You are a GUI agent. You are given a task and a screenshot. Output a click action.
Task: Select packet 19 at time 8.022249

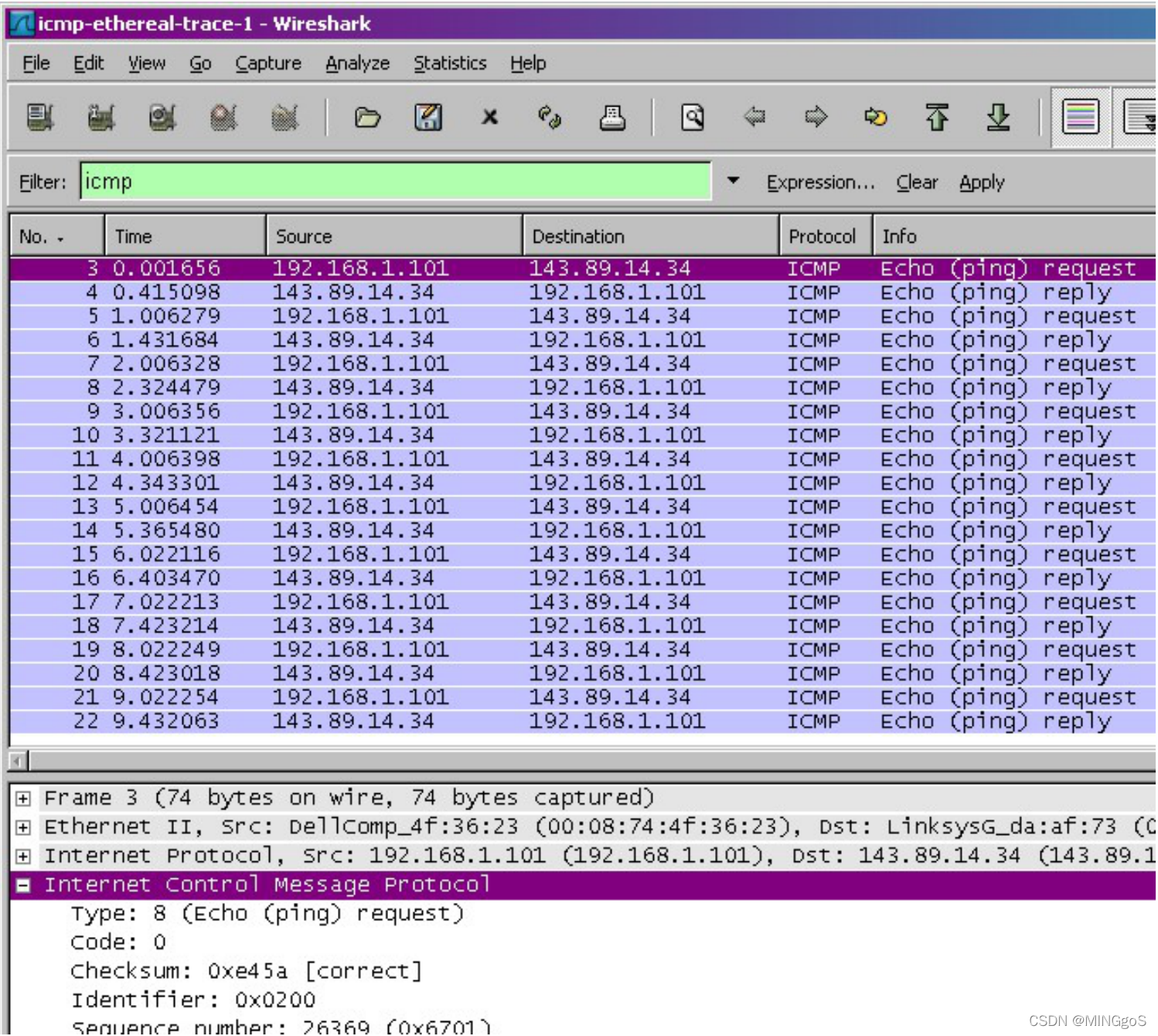(583, 649)
